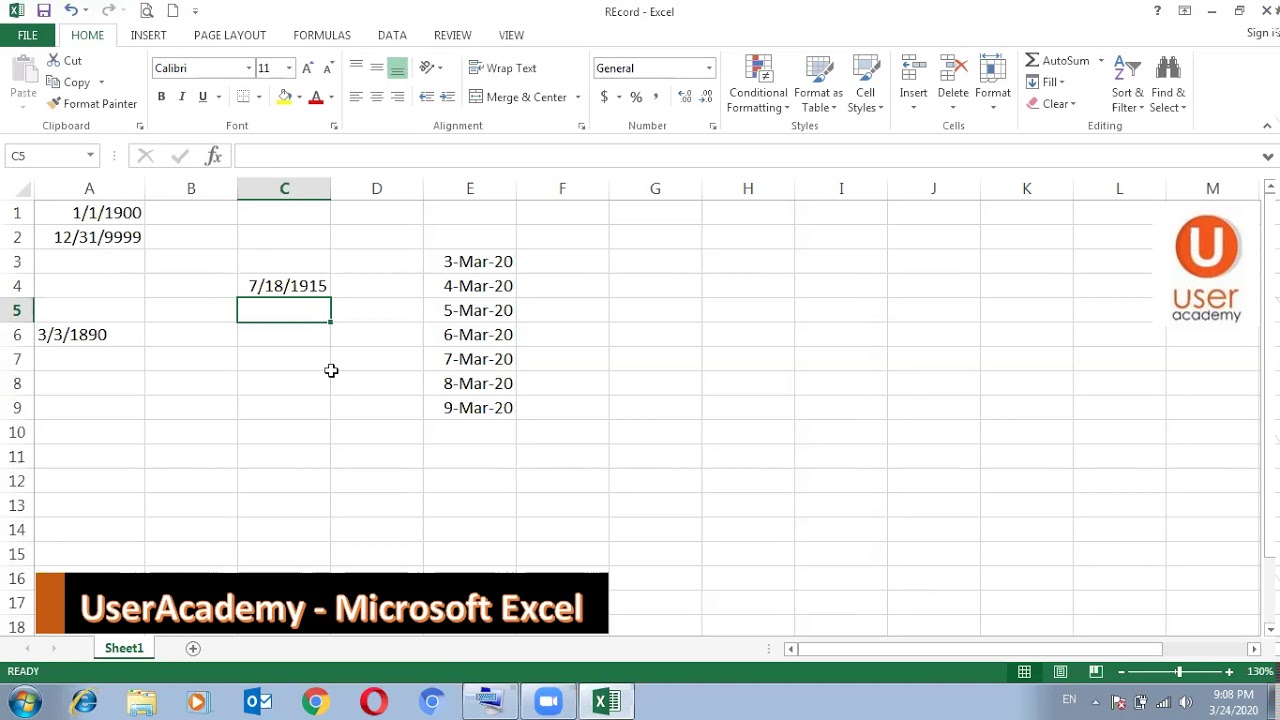The image size is (1280, 720).
Task: Click inside the formula bar input
Action: tap(745, 155)
